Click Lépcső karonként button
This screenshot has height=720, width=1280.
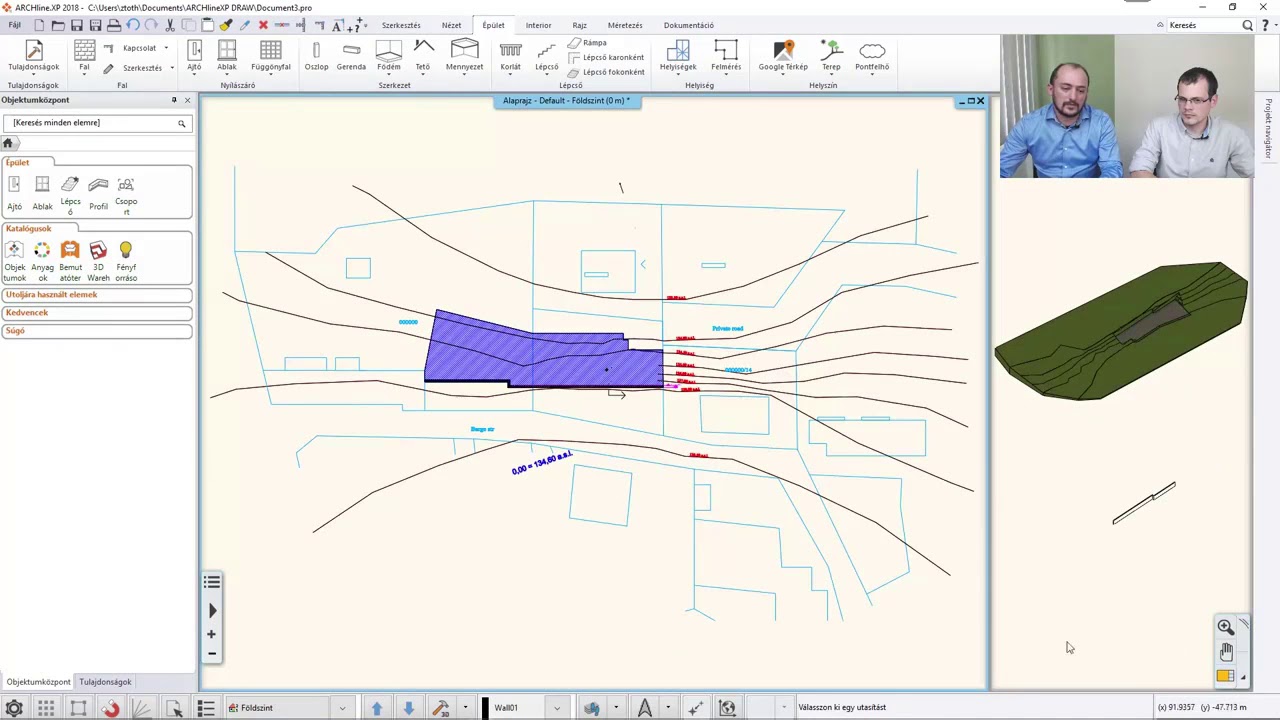point(606,57)
